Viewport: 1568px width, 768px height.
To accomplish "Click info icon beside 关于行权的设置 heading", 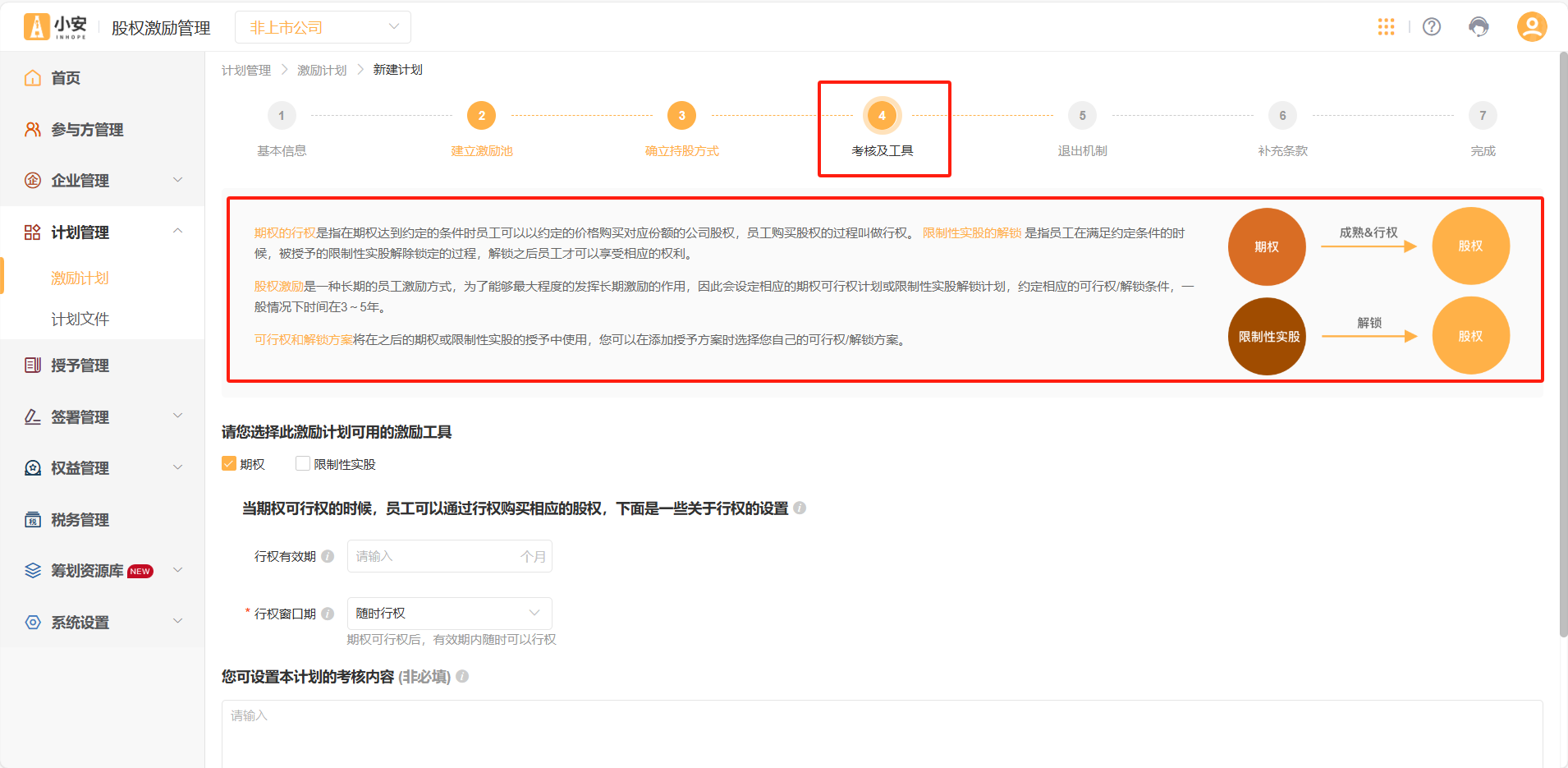I will tap(800, 508).
